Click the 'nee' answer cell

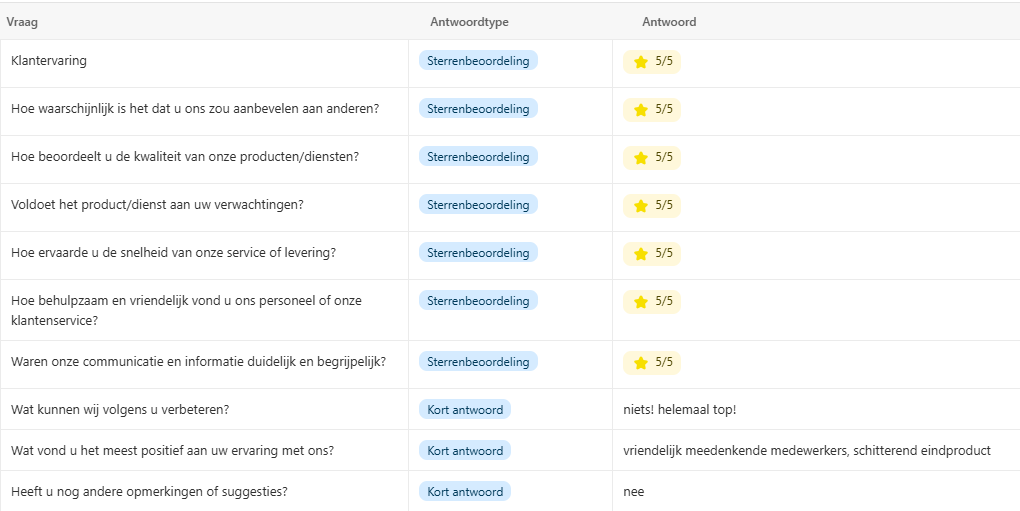[634, 492]
